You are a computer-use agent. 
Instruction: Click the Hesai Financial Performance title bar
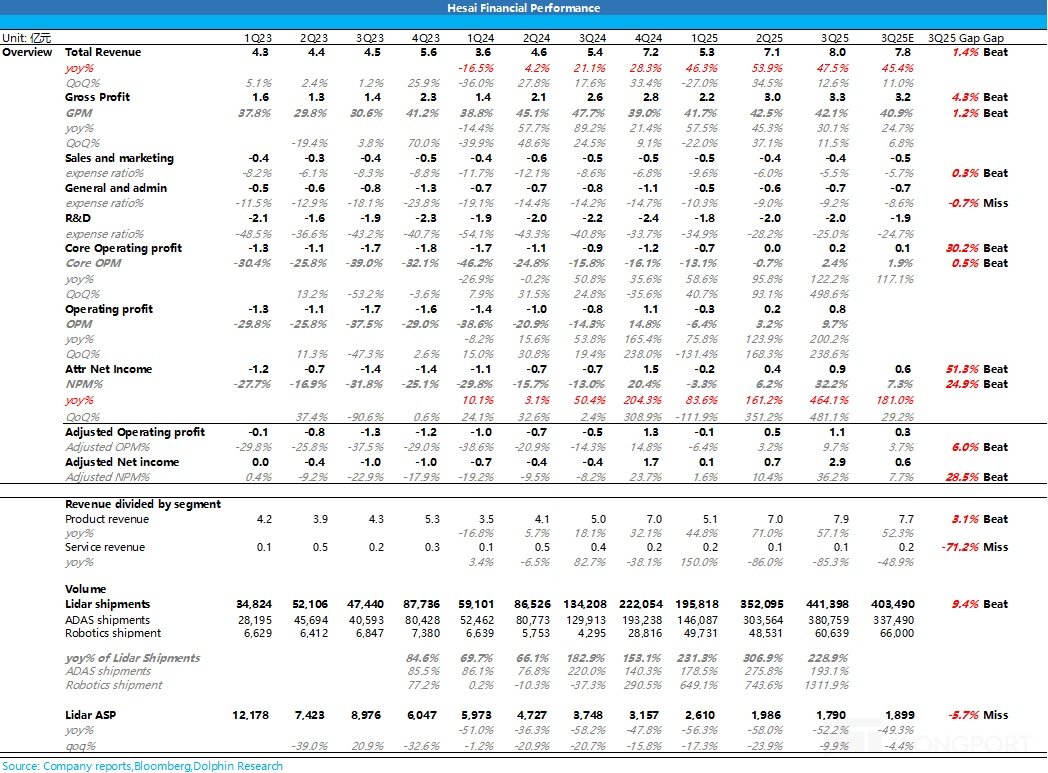pos(524,8)
